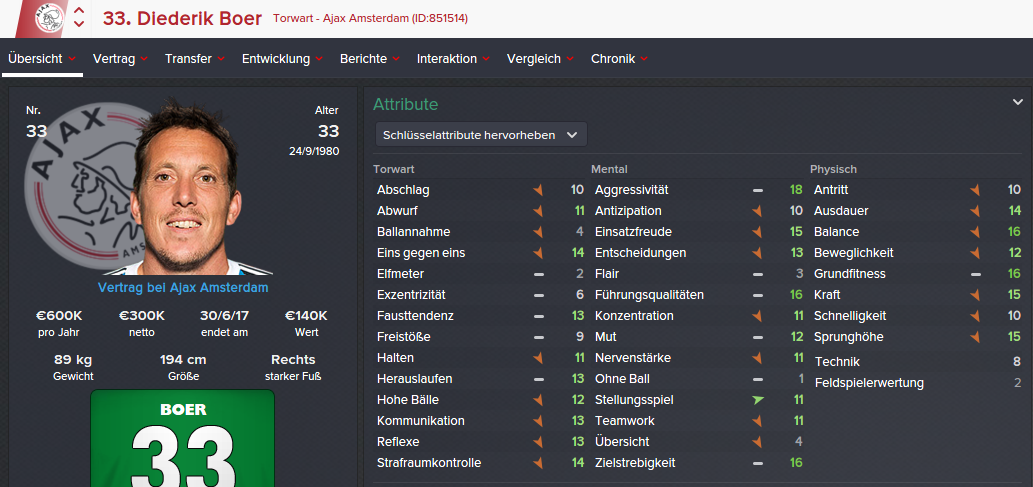Click the trend arrow beside Abschlag
1033x487 pixels.
538,190
